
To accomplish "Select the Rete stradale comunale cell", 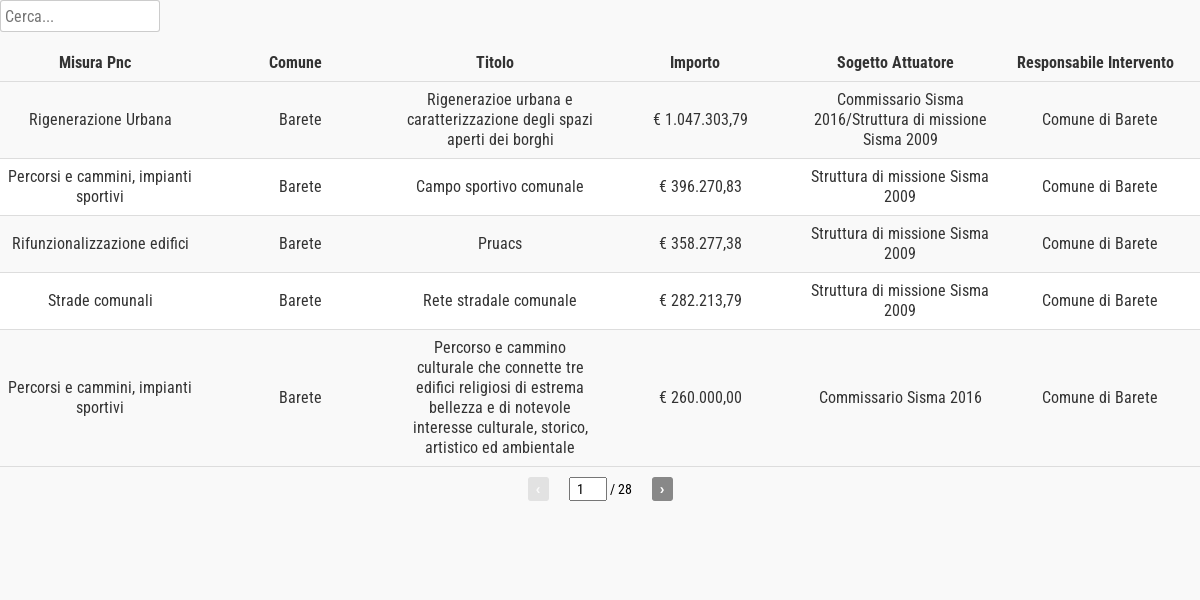I will 500,301.
